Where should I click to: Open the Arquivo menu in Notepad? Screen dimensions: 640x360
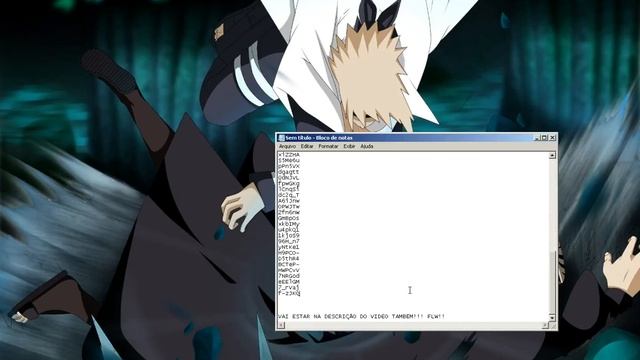[287, 146]
